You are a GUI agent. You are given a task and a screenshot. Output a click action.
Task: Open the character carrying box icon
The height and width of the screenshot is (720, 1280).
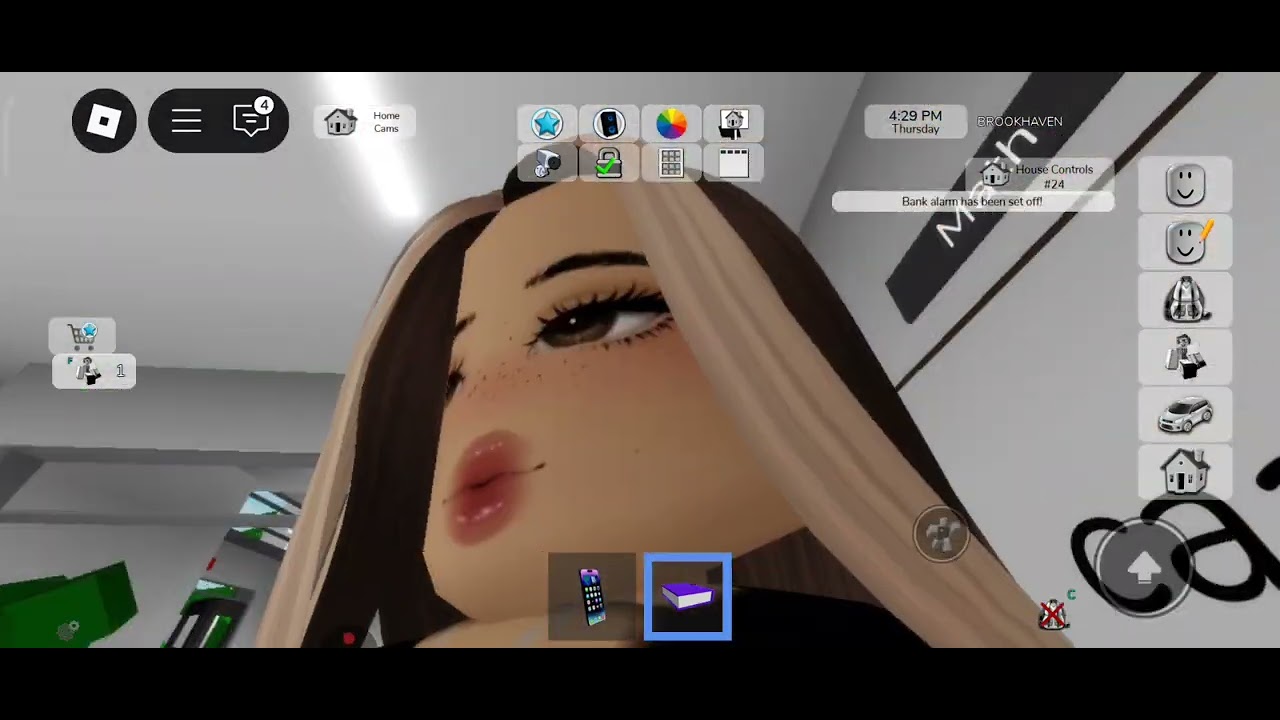1185,356
